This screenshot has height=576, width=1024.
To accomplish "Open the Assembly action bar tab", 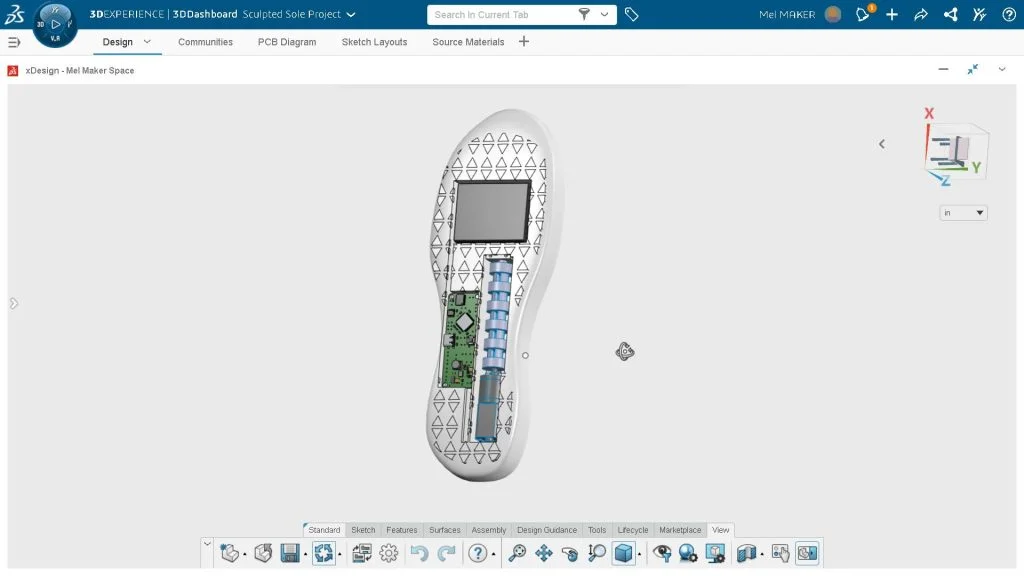I will point(488,530).
